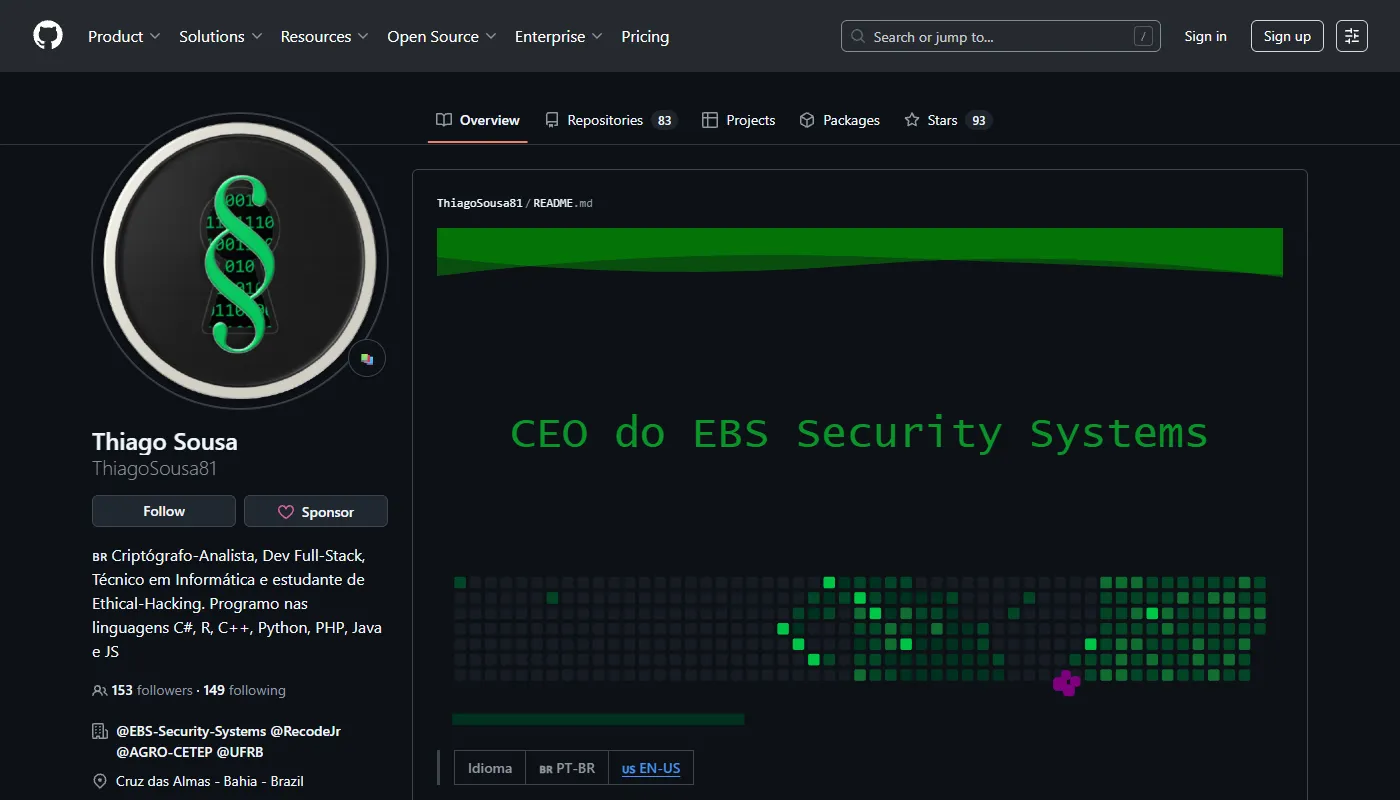The height and width of the screenshot is (800, 1400).
Task: Open the README.md file link
Action: (563, 203)
